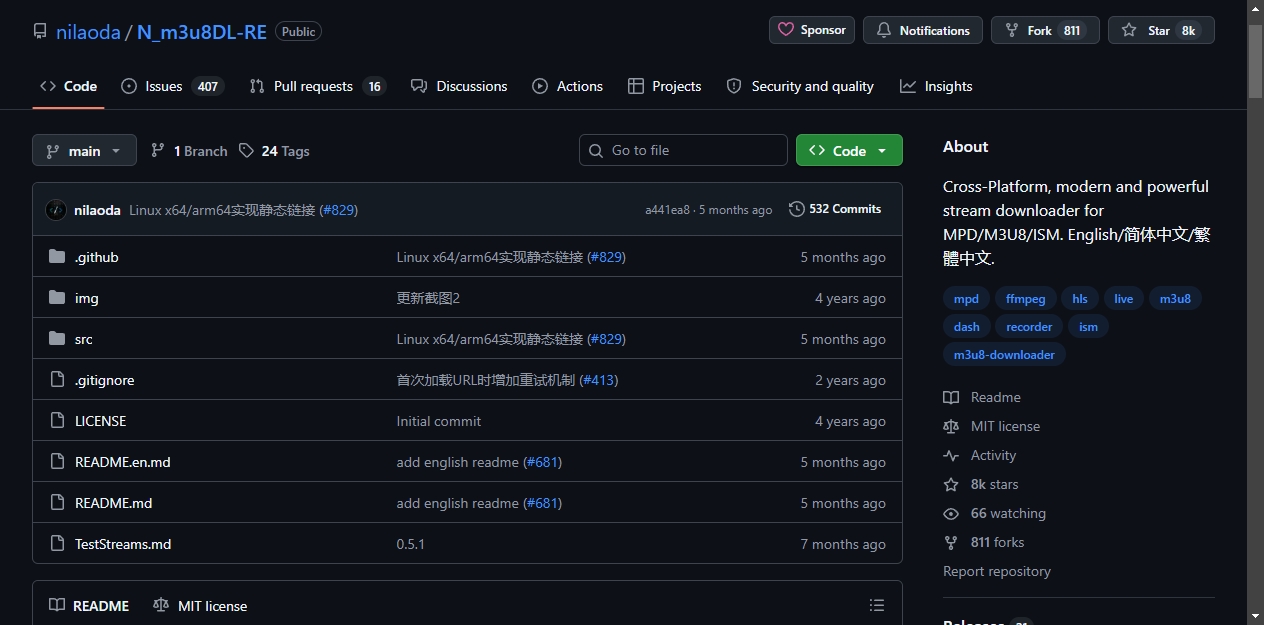
Task: Open issue #413 link in .gitignore row
Action: pos(599,380)
